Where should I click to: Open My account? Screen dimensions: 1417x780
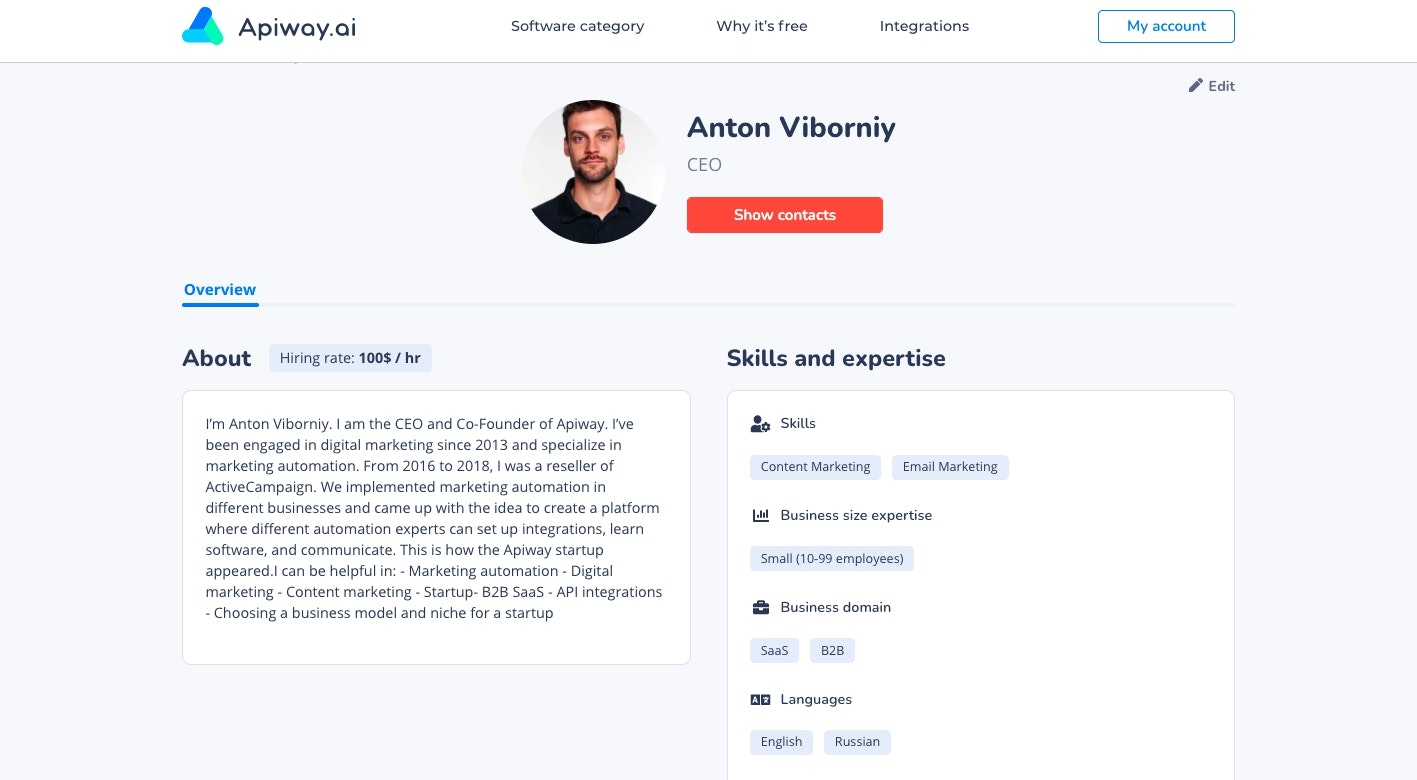point(1166,26)
